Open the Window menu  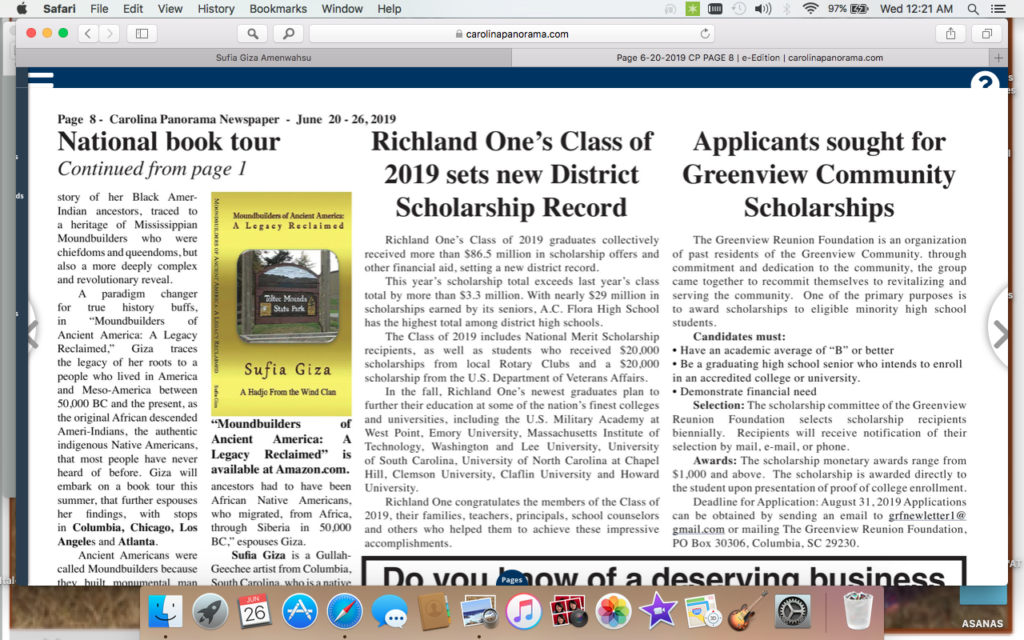pyautogui.click(x=342, y=9)
